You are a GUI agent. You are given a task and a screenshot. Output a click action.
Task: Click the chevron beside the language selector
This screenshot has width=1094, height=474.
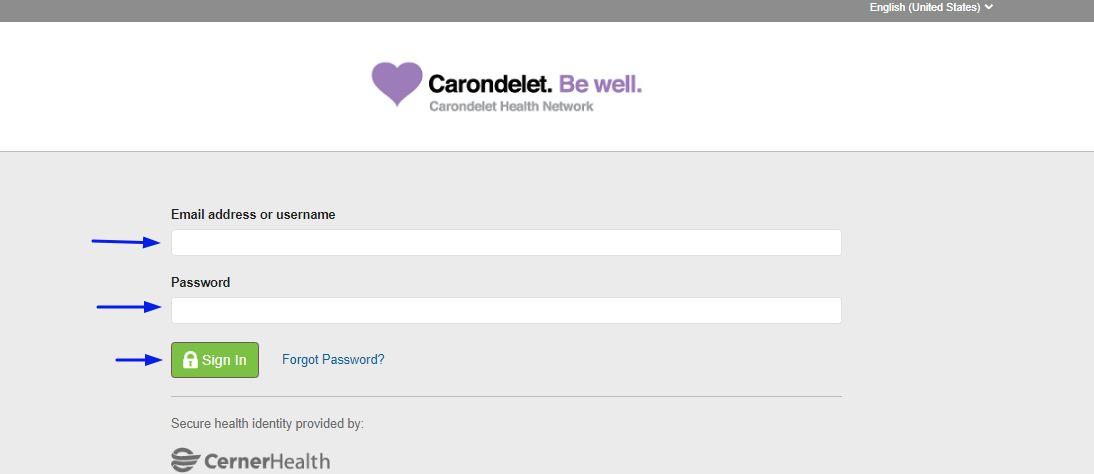tap(989, 8)
